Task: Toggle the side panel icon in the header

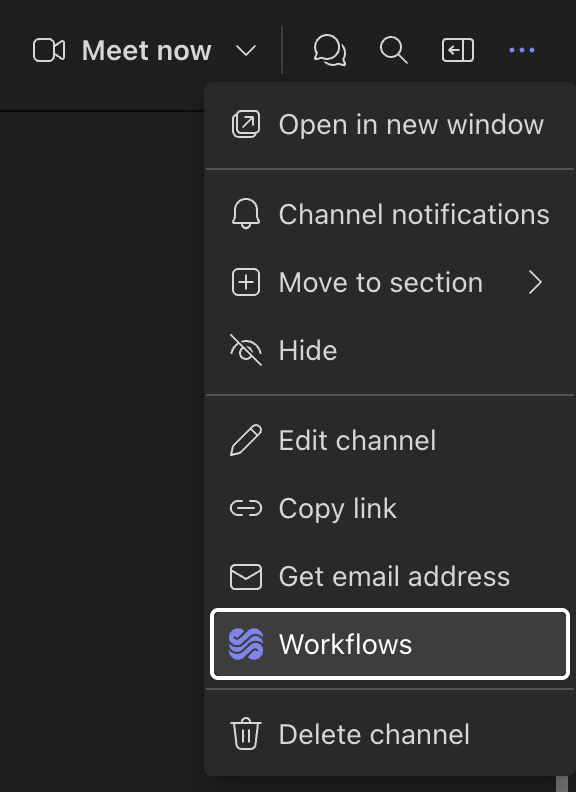Action: click(458, 51)
